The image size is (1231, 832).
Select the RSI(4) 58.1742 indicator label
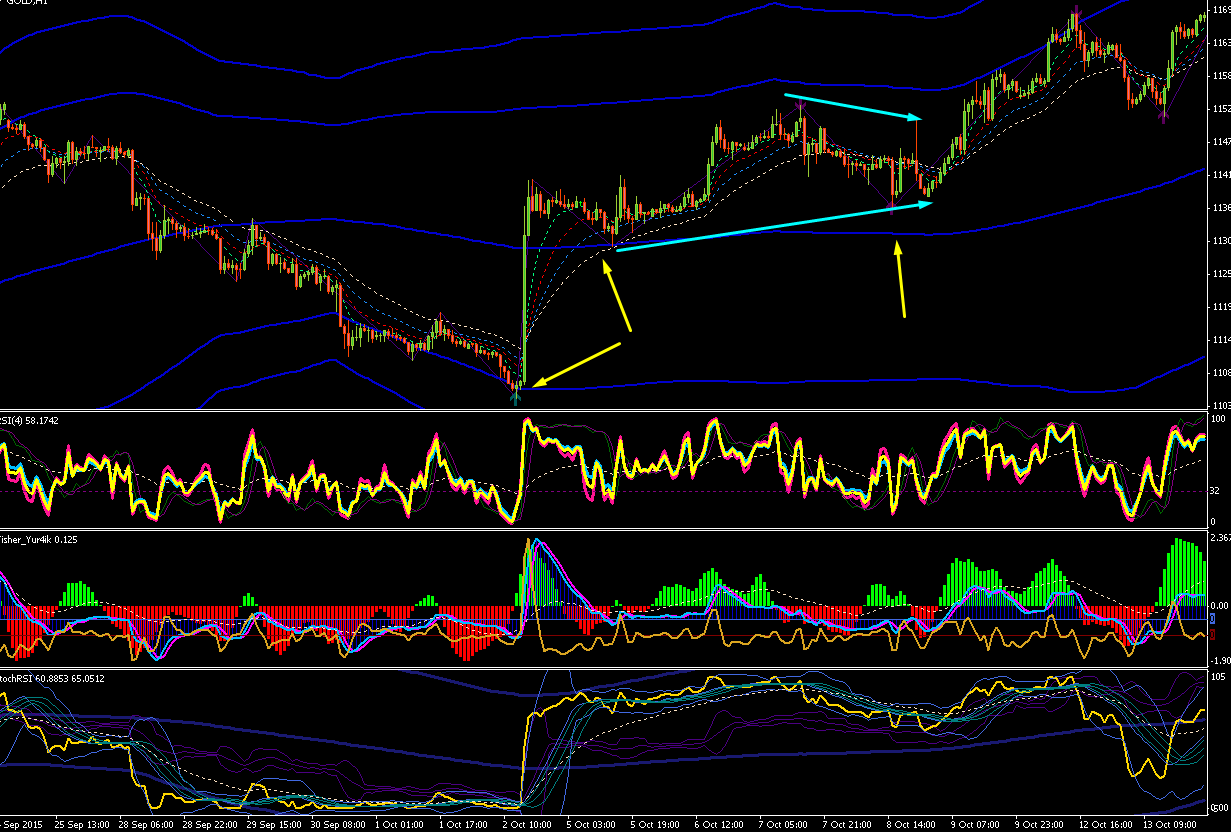point(29,420)
